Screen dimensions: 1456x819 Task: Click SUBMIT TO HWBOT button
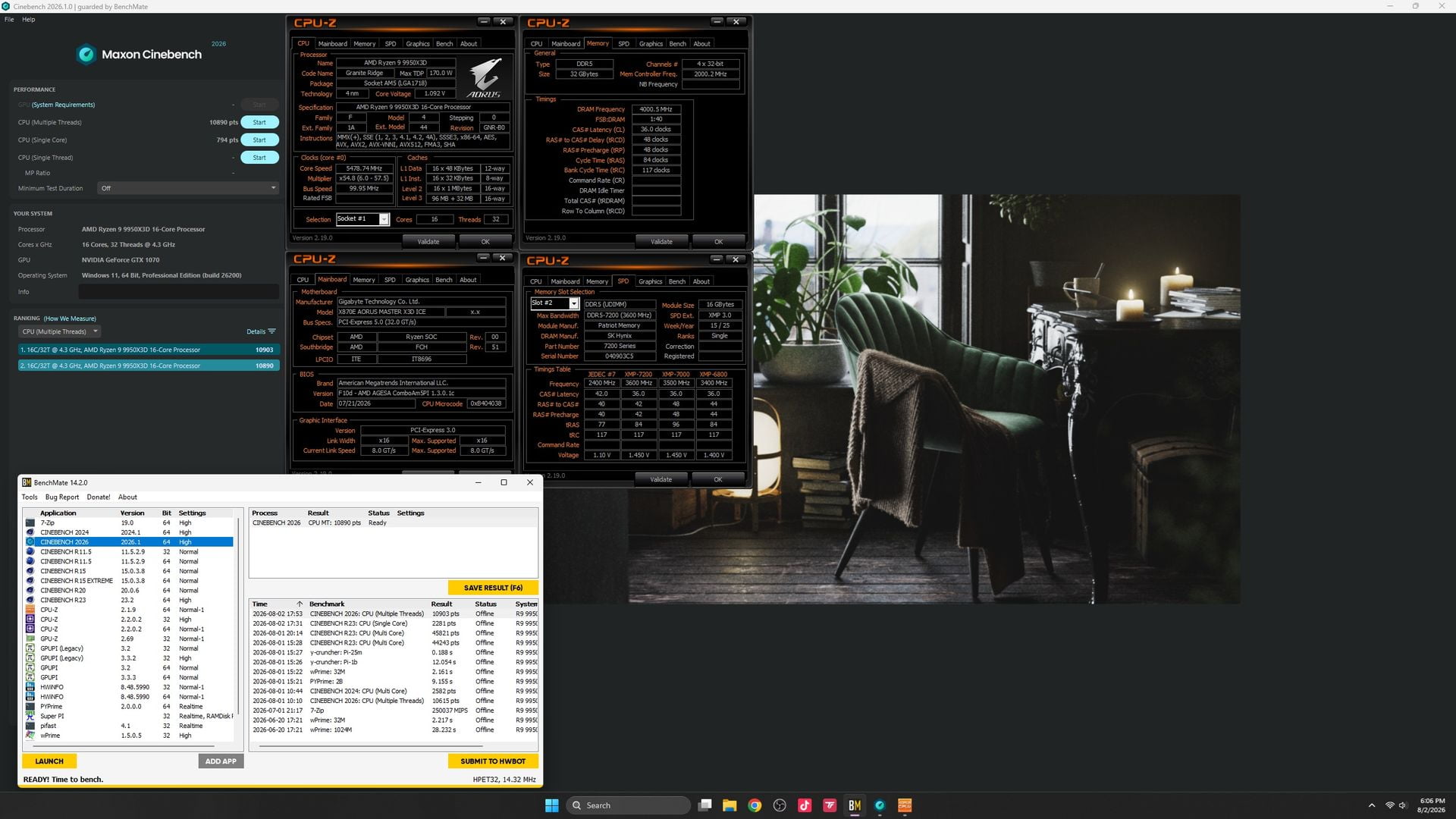tap(493, 761)
